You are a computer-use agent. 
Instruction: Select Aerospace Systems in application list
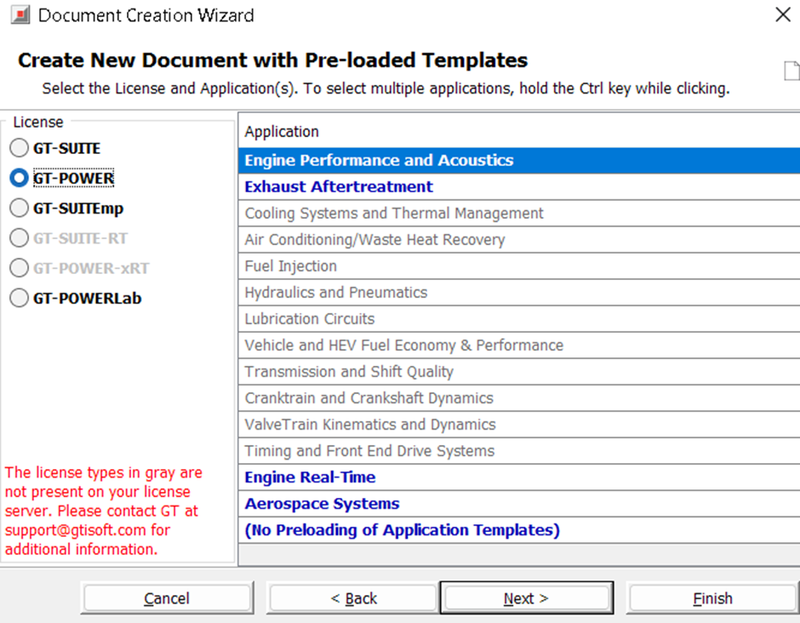(x=519, y=504)
